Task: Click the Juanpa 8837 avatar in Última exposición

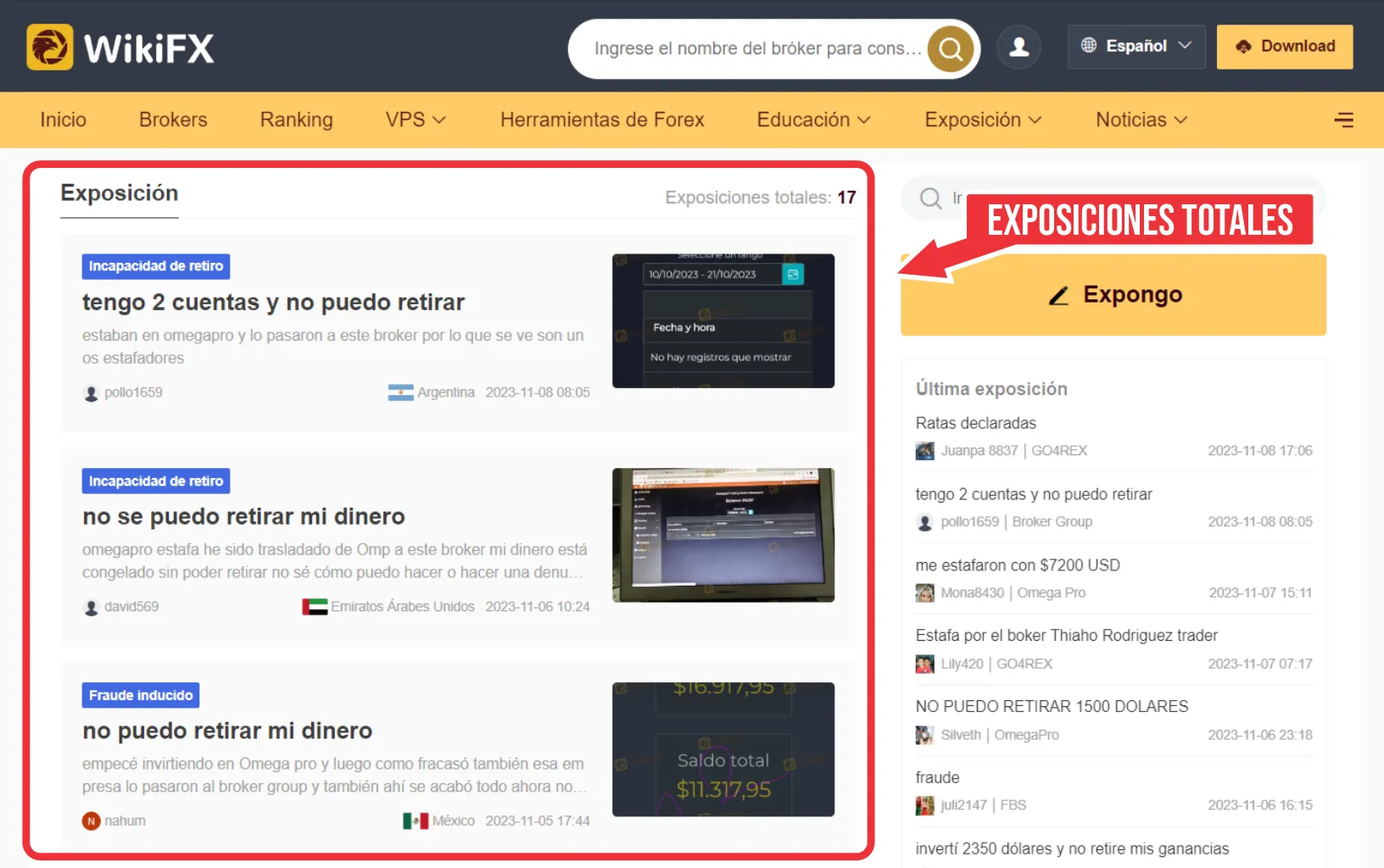Action: [x=924, y=451]
